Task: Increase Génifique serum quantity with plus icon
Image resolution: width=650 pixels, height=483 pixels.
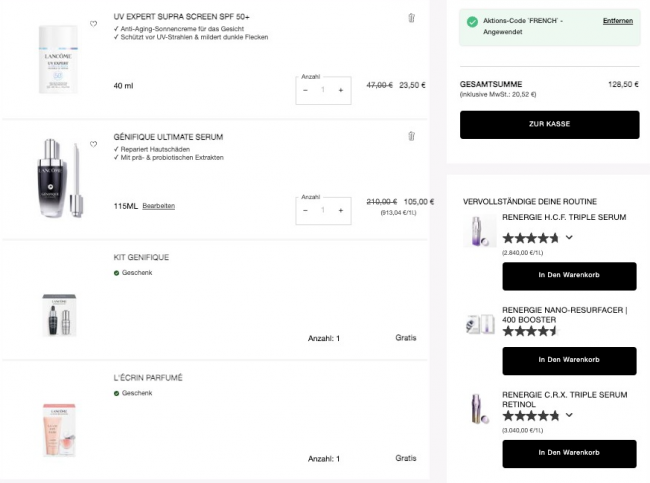Action: tap(341, 210)
